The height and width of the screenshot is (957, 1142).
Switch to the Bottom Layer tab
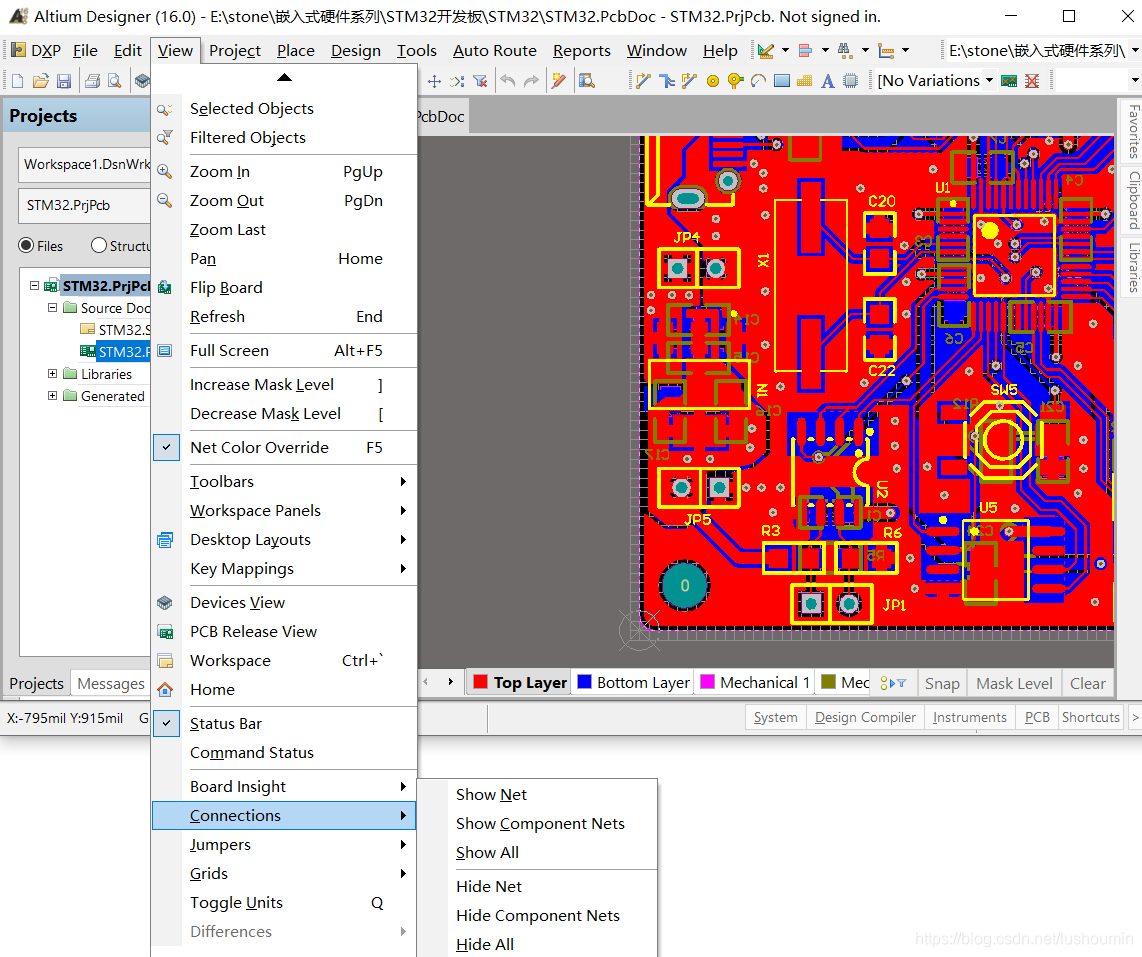point(642,683)
